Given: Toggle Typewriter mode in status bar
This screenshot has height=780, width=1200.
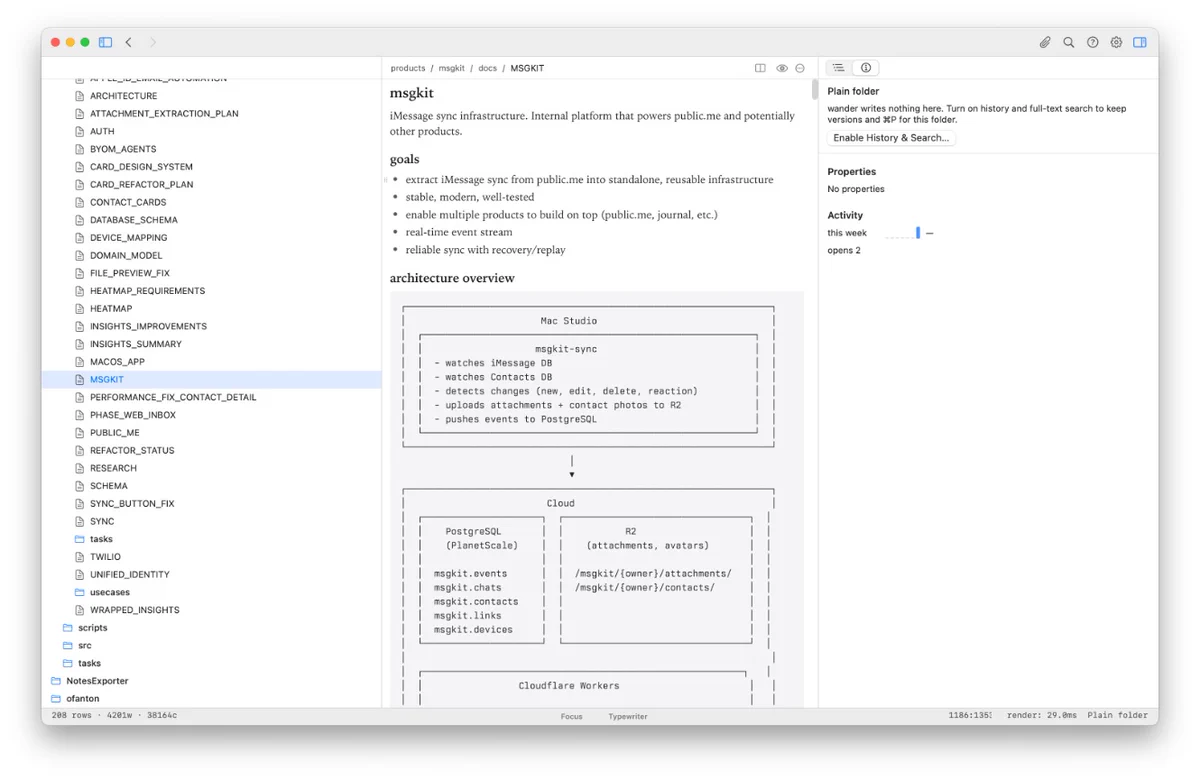Looking at the screenshot, I should (x=628, y=716).
